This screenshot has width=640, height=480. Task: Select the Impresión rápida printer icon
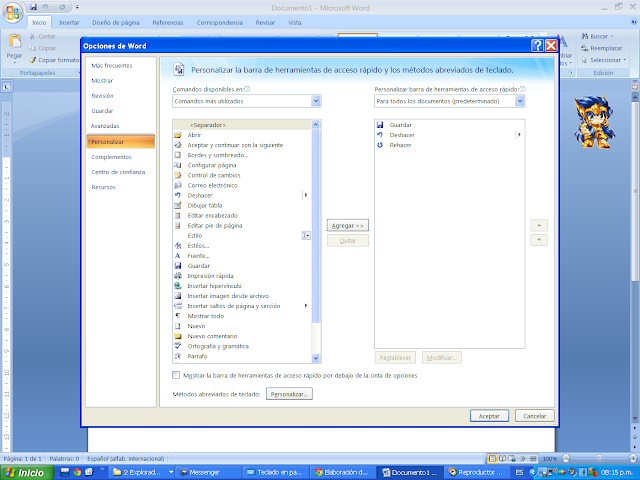pyautogui.click(x=178, y=276)
